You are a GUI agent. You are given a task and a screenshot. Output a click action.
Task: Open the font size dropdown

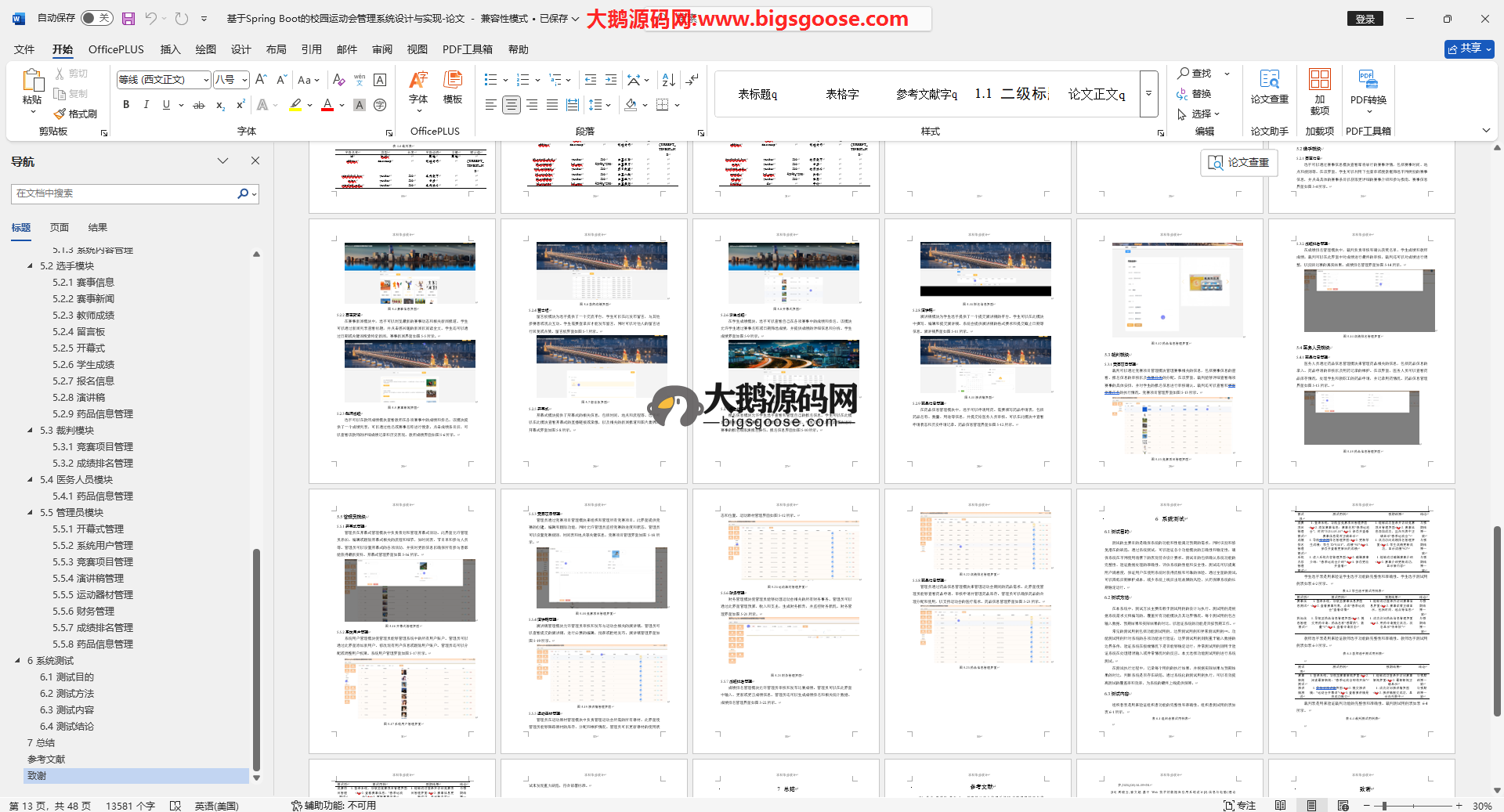(x=244, y=80)
